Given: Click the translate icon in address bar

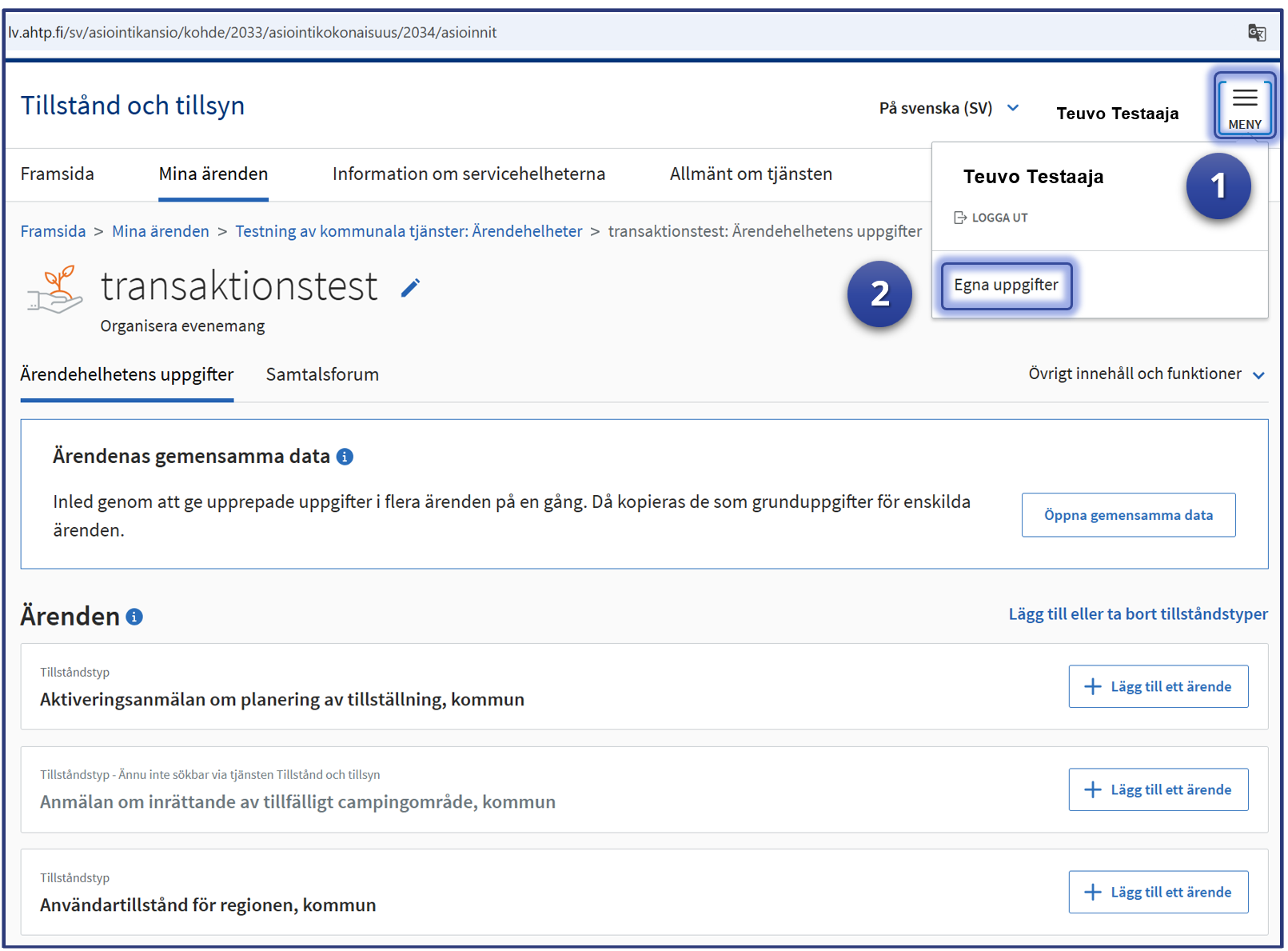Looking at the screenshot, I should click(x=1256, y=33).
